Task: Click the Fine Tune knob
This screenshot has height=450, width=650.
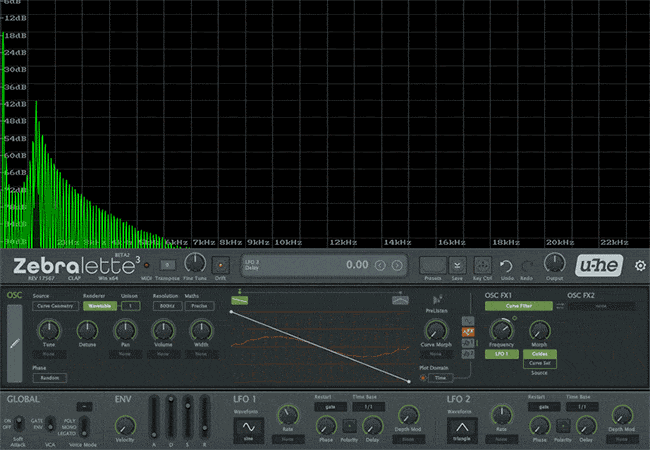Action: tap(195, 263)
